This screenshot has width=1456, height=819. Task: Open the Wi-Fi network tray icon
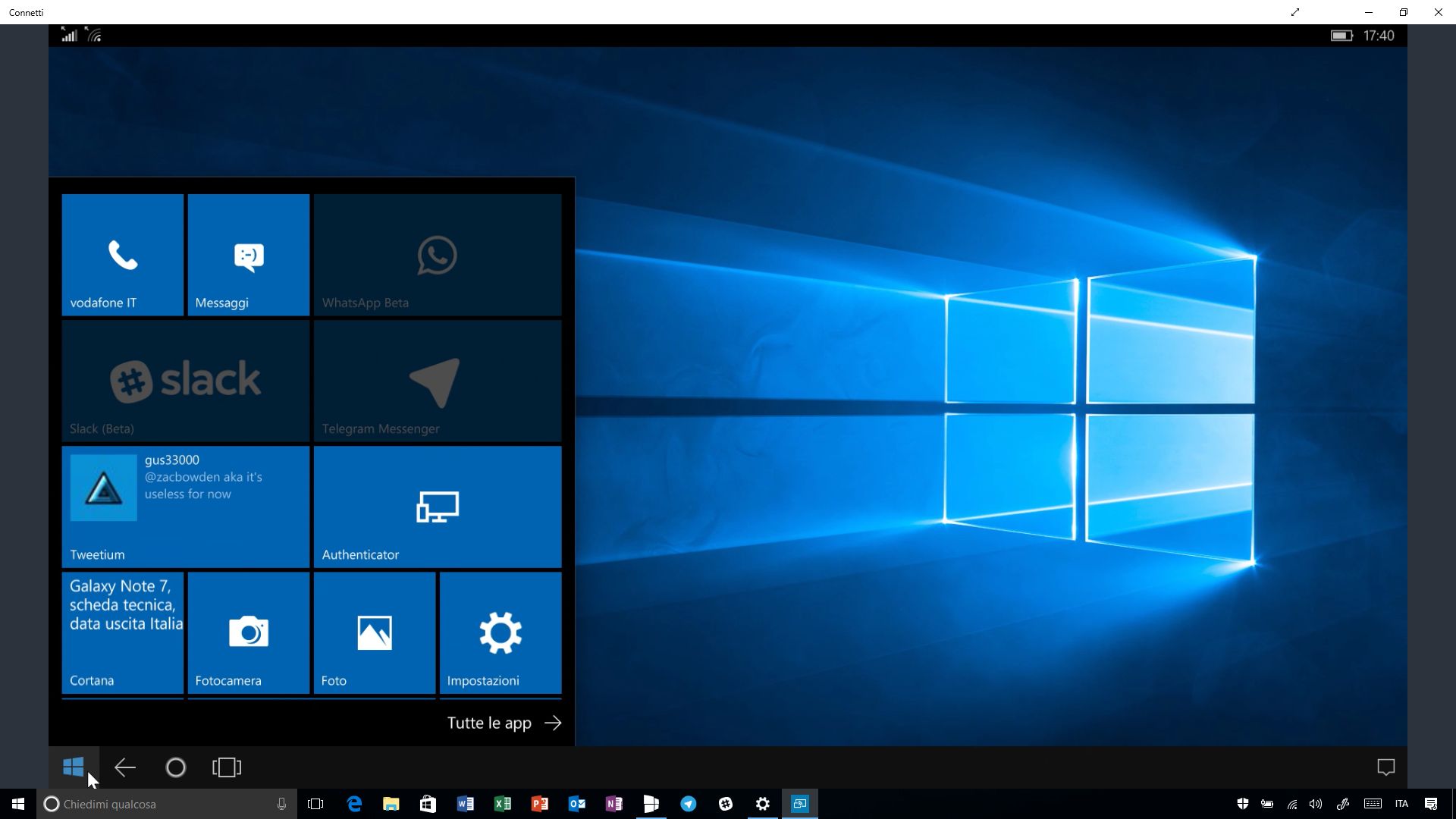(x=1292, y=804)
